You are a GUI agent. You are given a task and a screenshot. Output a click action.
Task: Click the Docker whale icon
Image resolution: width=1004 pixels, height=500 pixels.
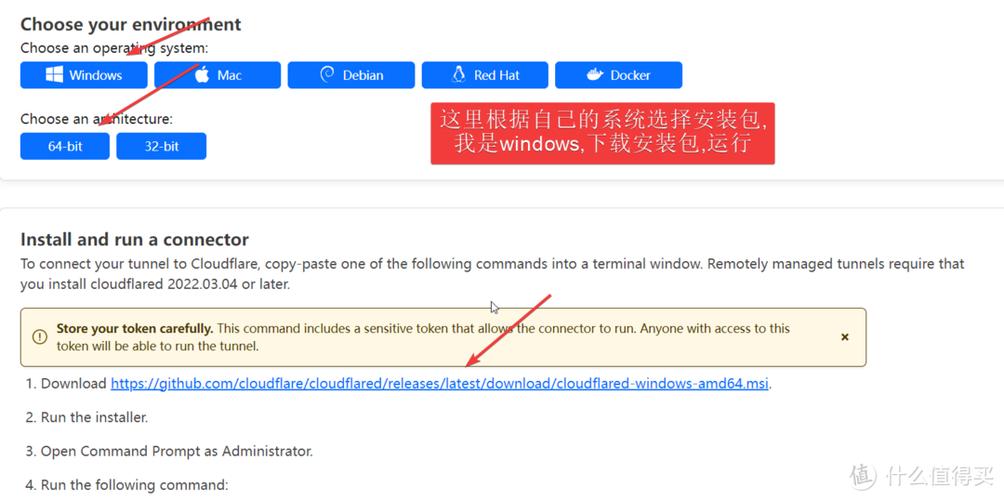pyautogui.click(x=595, y=75)
